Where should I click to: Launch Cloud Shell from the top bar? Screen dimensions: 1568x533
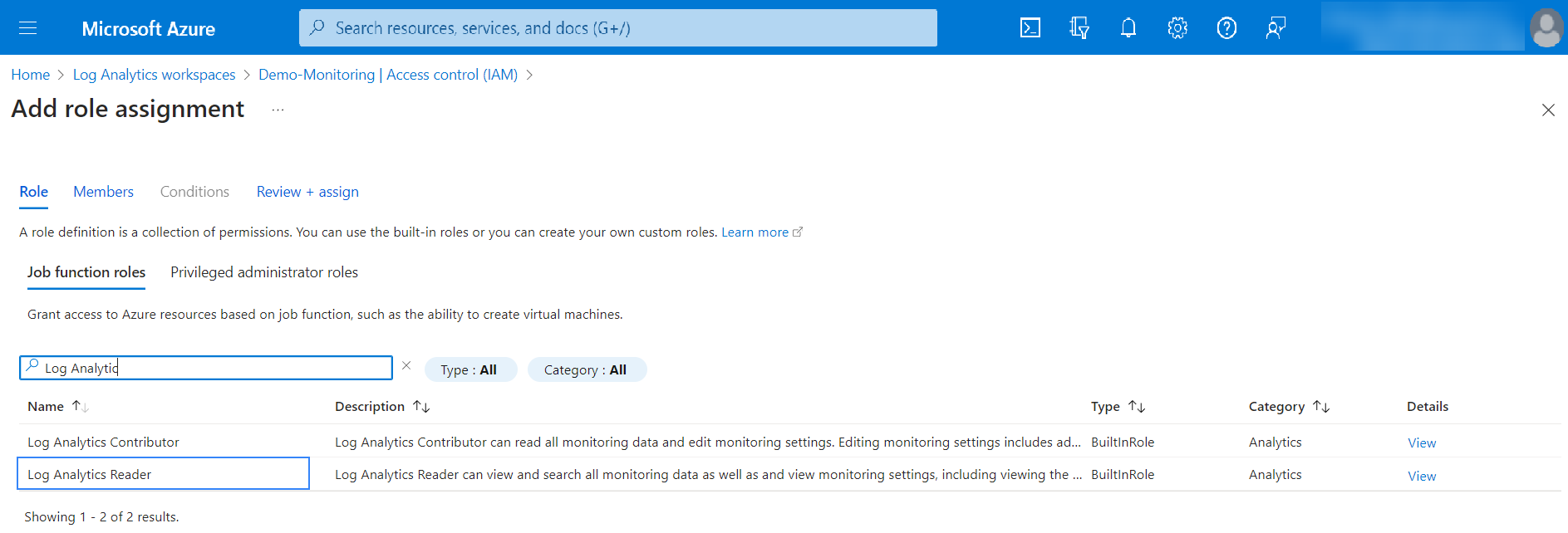[1030, 28]
